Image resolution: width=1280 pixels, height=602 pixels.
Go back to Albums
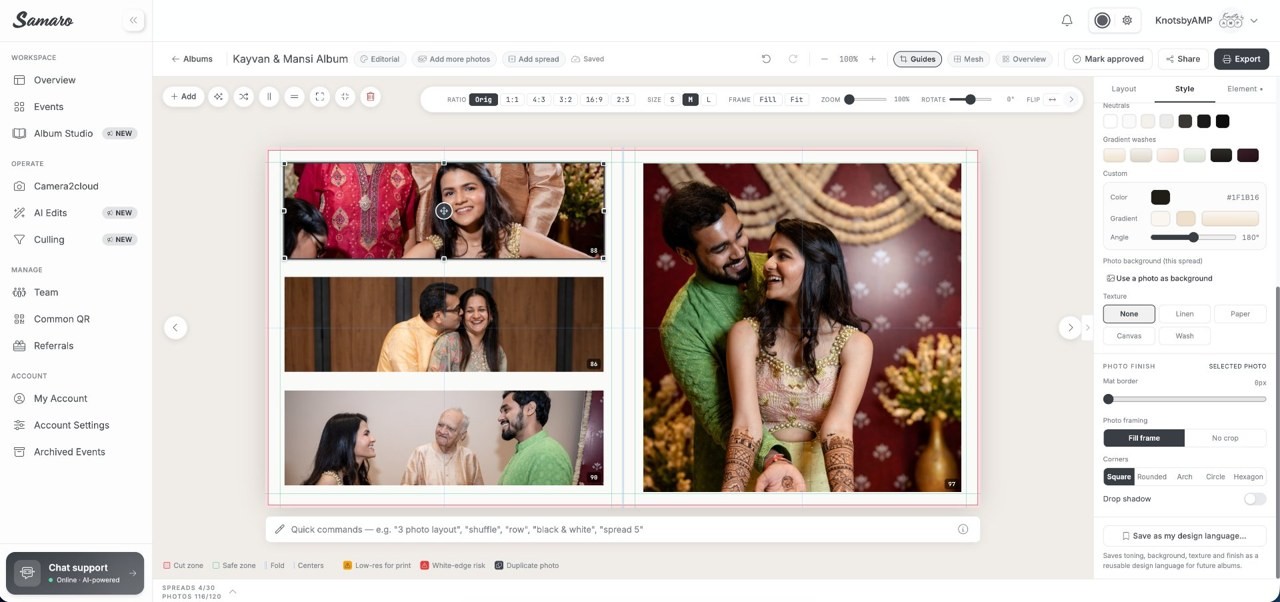pos(191,59)
